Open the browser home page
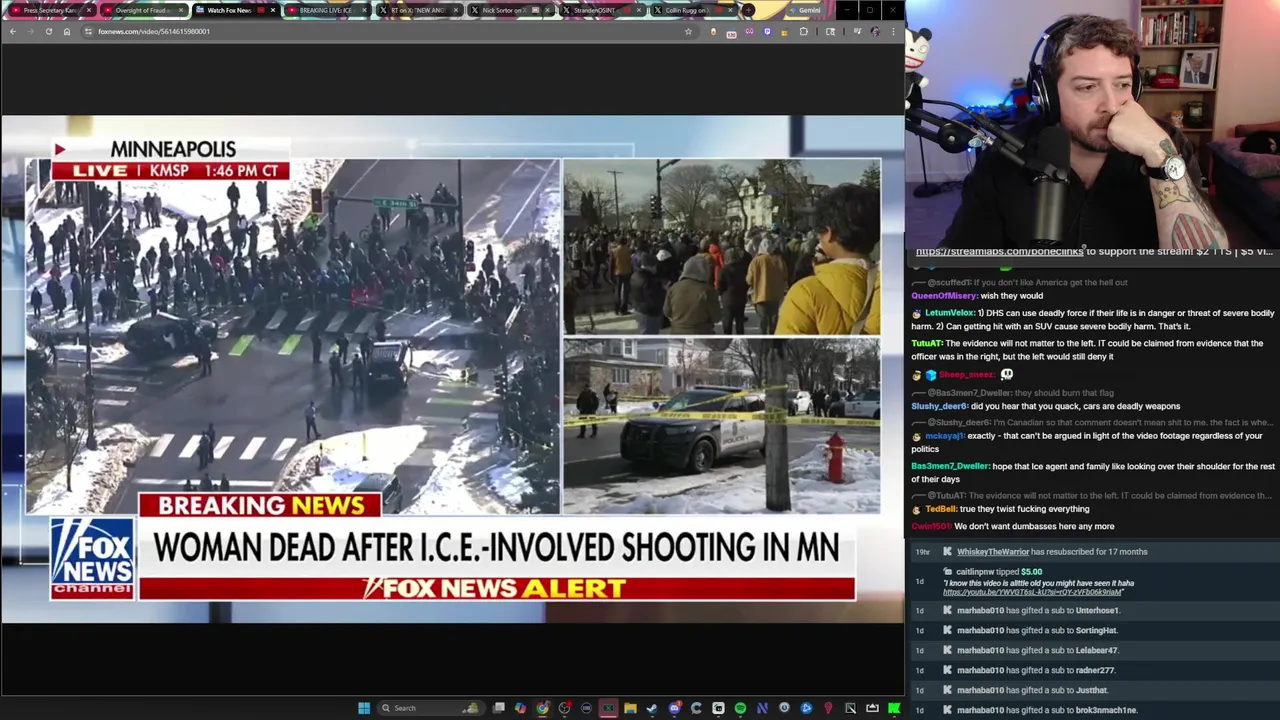This screenshot has height=720, width=1280. 67,31
